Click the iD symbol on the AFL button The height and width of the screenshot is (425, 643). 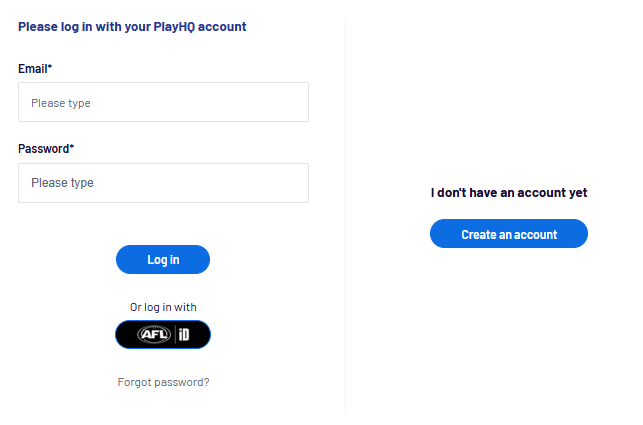click(x=183, y=335)
